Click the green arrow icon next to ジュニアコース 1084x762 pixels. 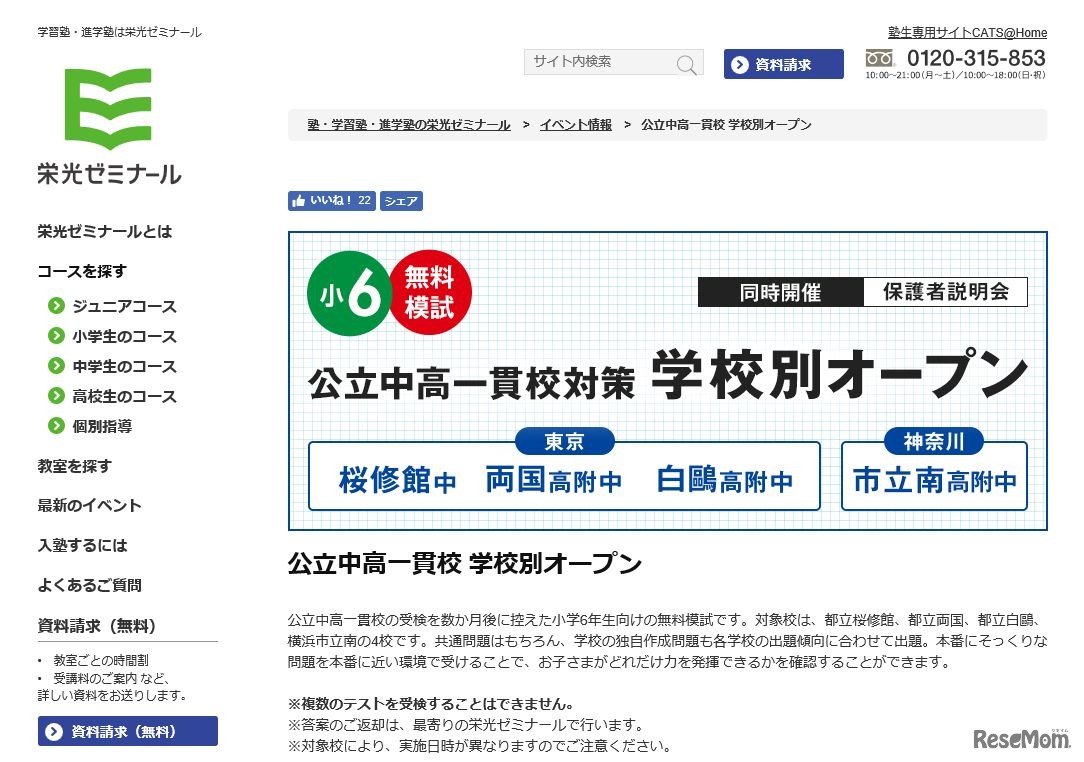click(57, 306)
